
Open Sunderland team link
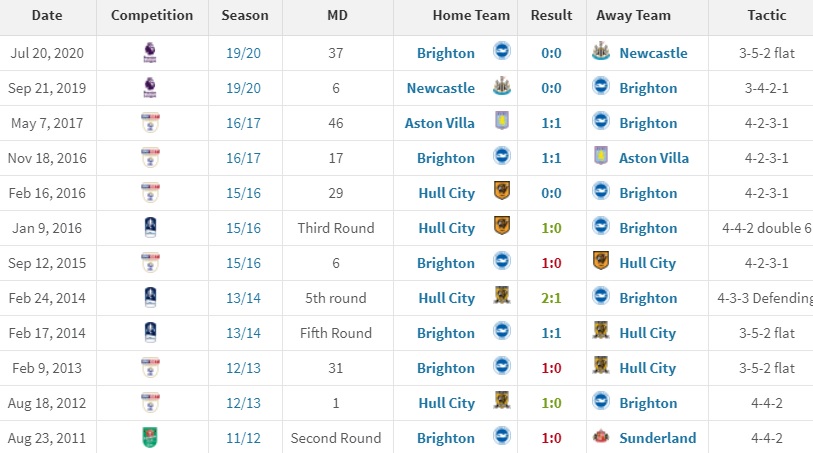657,438
